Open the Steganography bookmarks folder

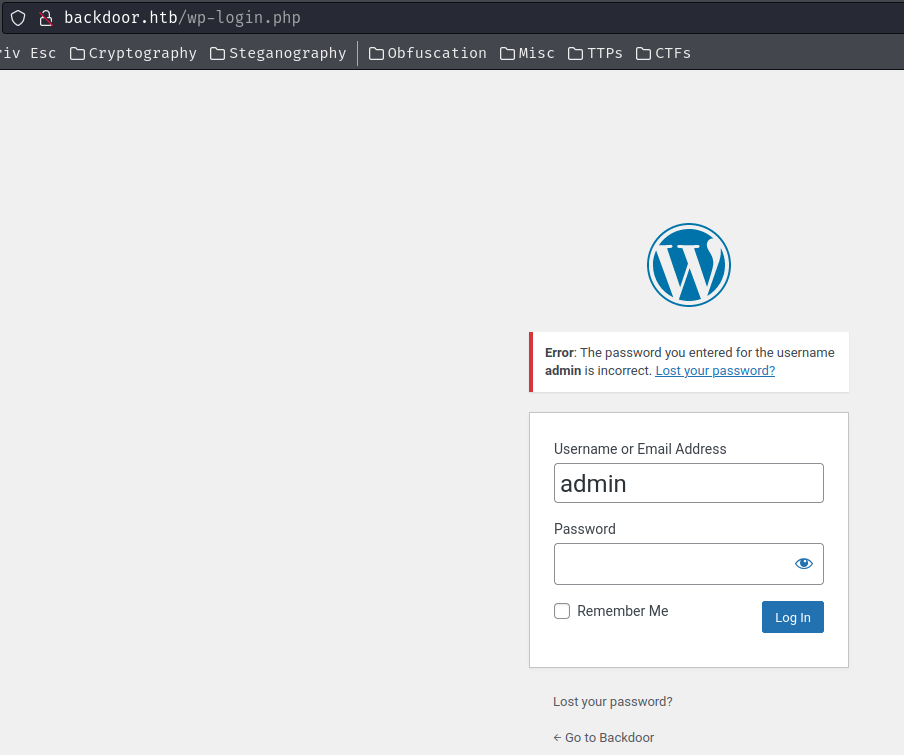point(278,53)
